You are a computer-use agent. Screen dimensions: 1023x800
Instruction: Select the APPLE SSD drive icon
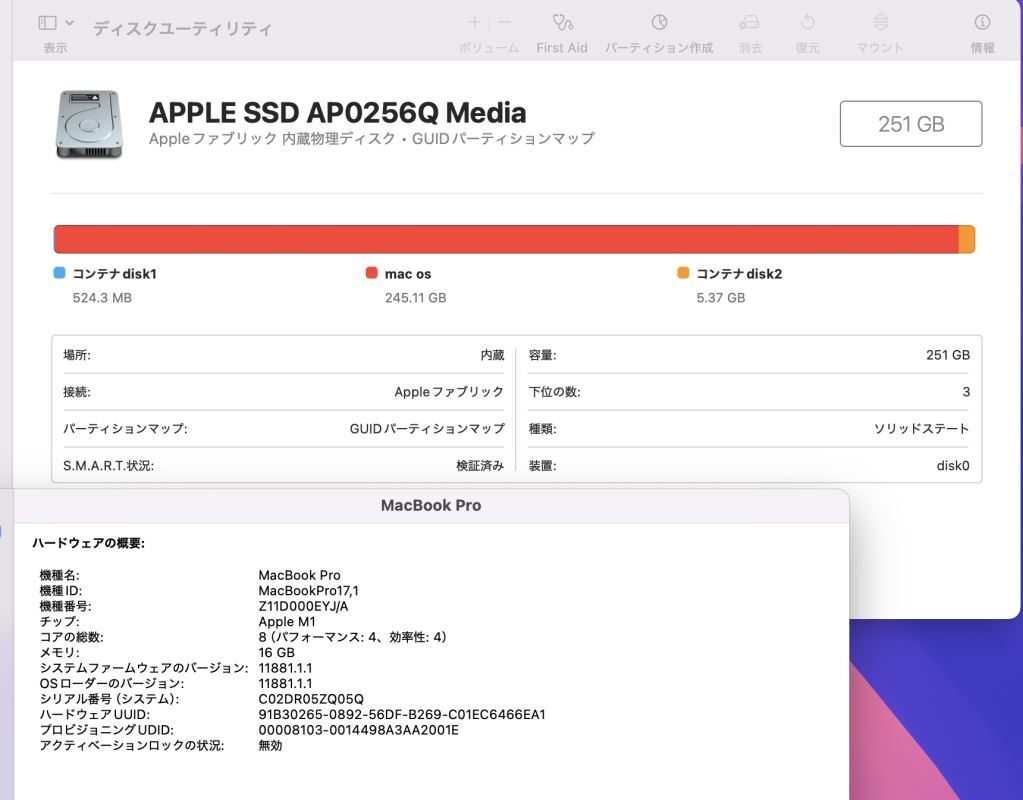pos(89,124)
